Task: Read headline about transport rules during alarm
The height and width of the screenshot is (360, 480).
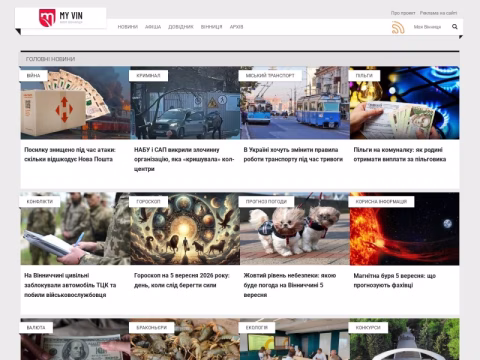Action: [293, 154]
